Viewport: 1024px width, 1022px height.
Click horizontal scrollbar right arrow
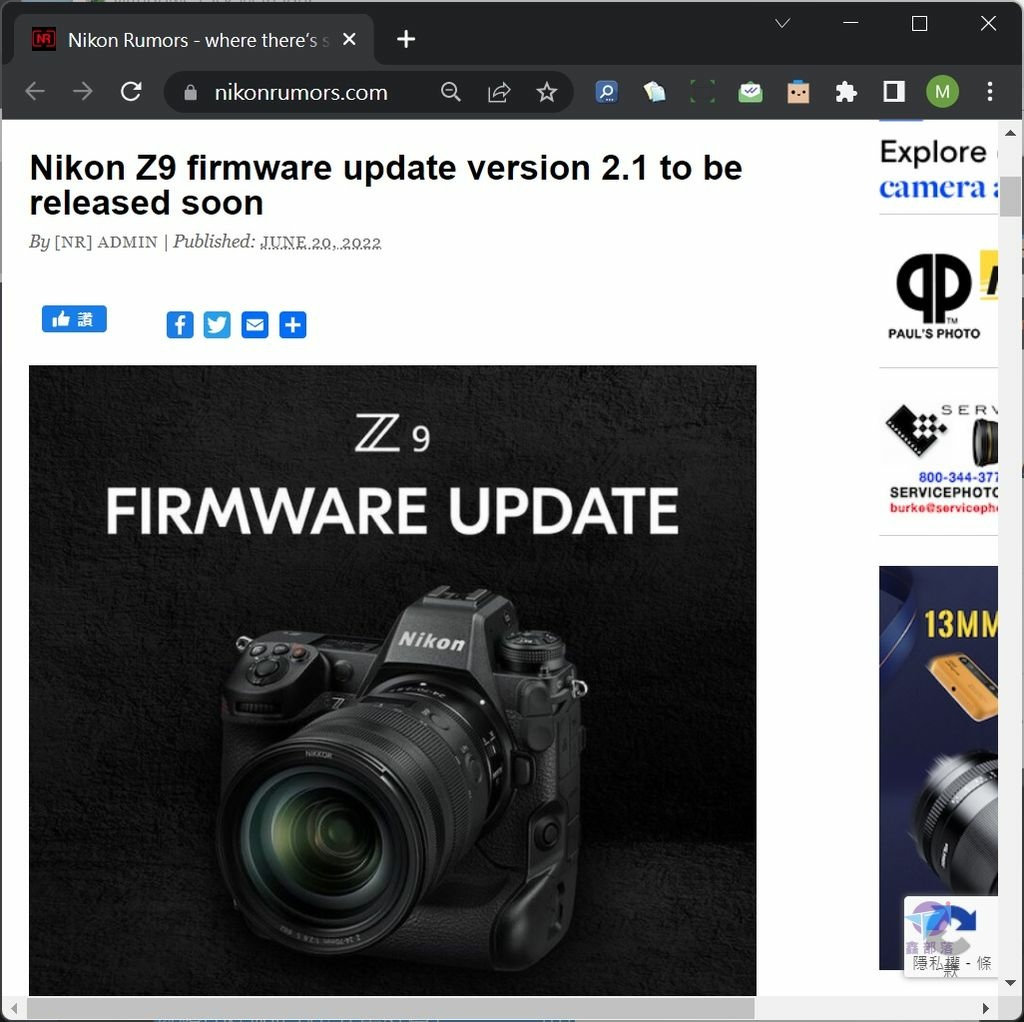click(985, 1008)
